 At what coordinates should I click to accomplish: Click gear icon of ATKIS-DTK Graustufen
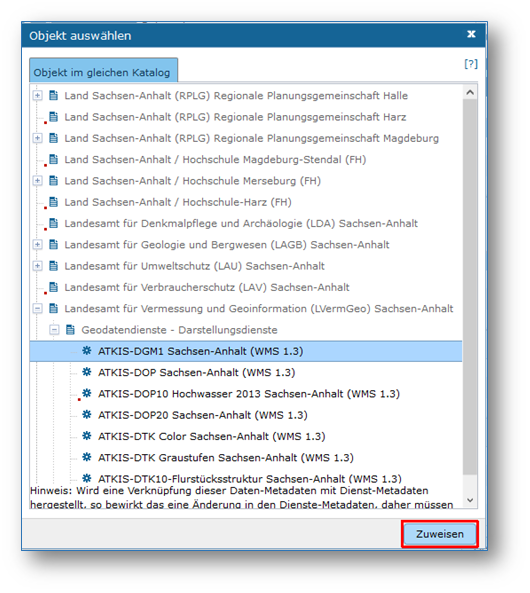pyautogui.click(x=87, y=457)
